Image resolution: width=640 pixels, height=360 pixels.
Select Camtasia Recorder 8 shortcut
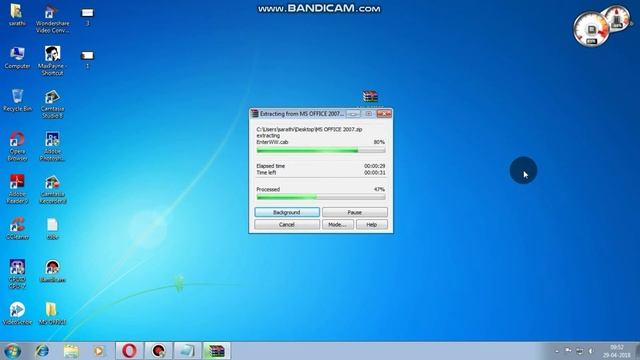tap(52, 189)
